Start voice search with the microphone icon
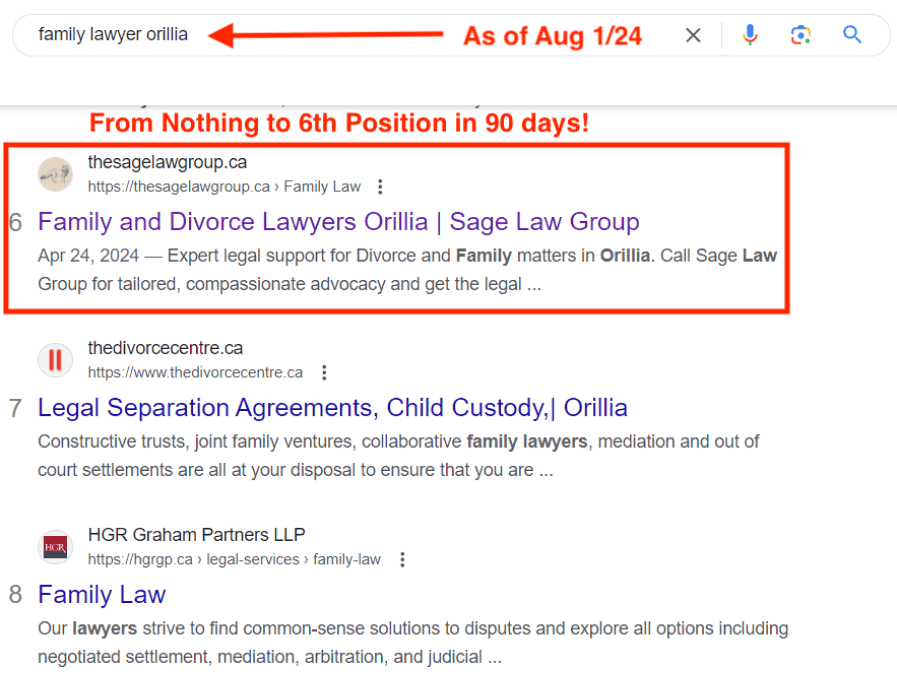Viewport: 897px width, 693px height. point(750,36)
